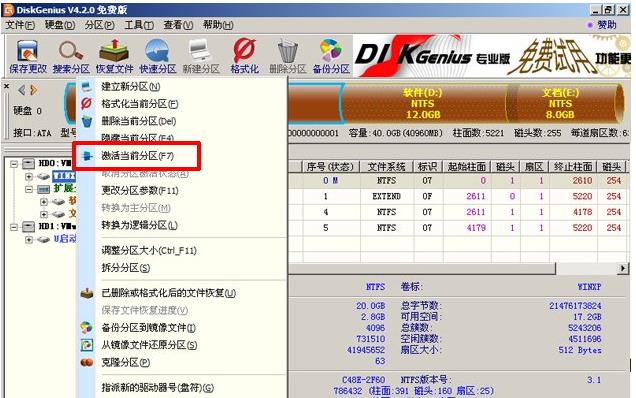The width and height of the screenshot is (636, 398).
Task: Select the 格式化 format toolbar icon
Action: click(x=245, y=56)
